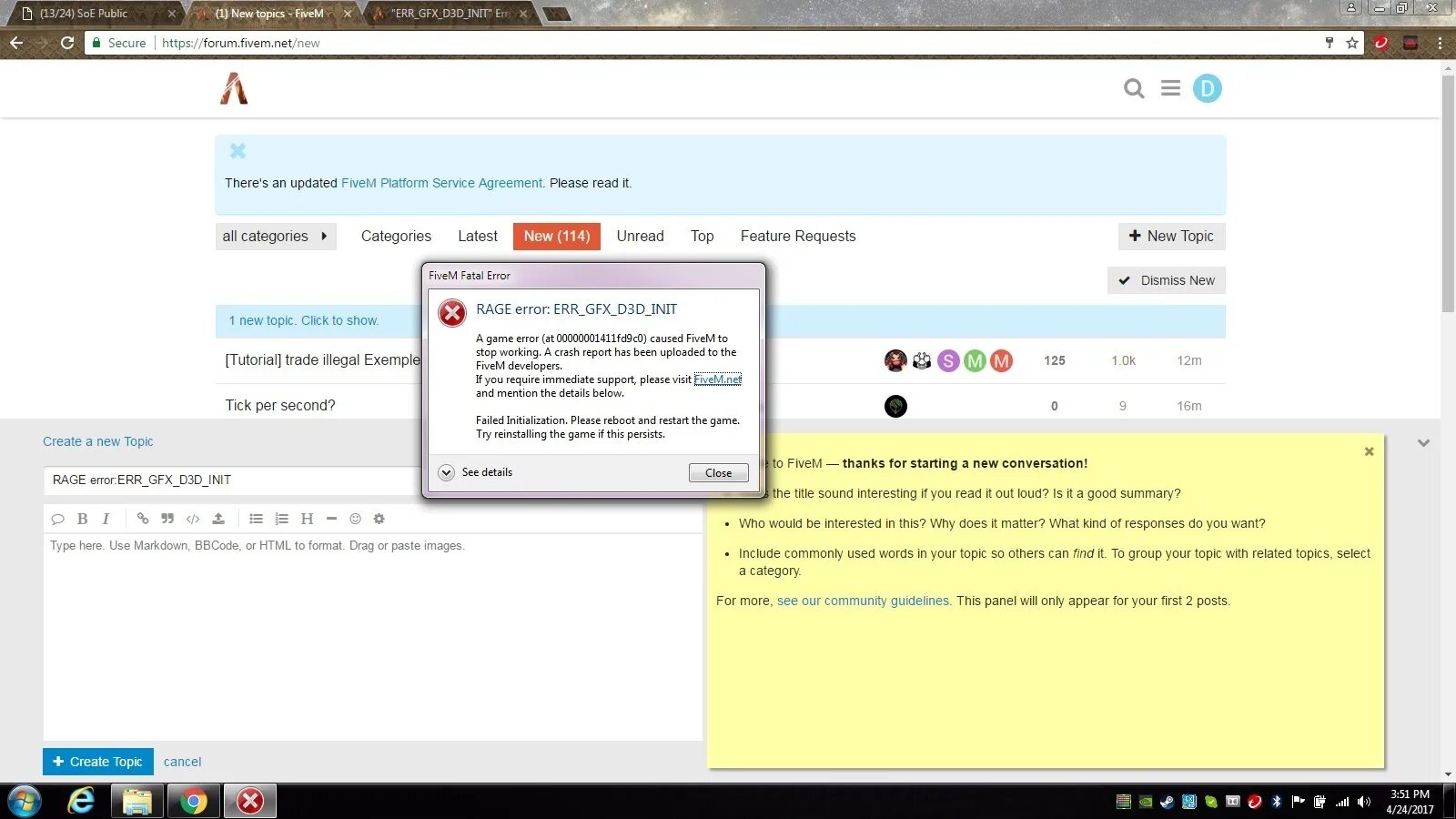Bookmark page with star icon
Viewport: 1456px width, 819px height.
[x=1352, y=43]
